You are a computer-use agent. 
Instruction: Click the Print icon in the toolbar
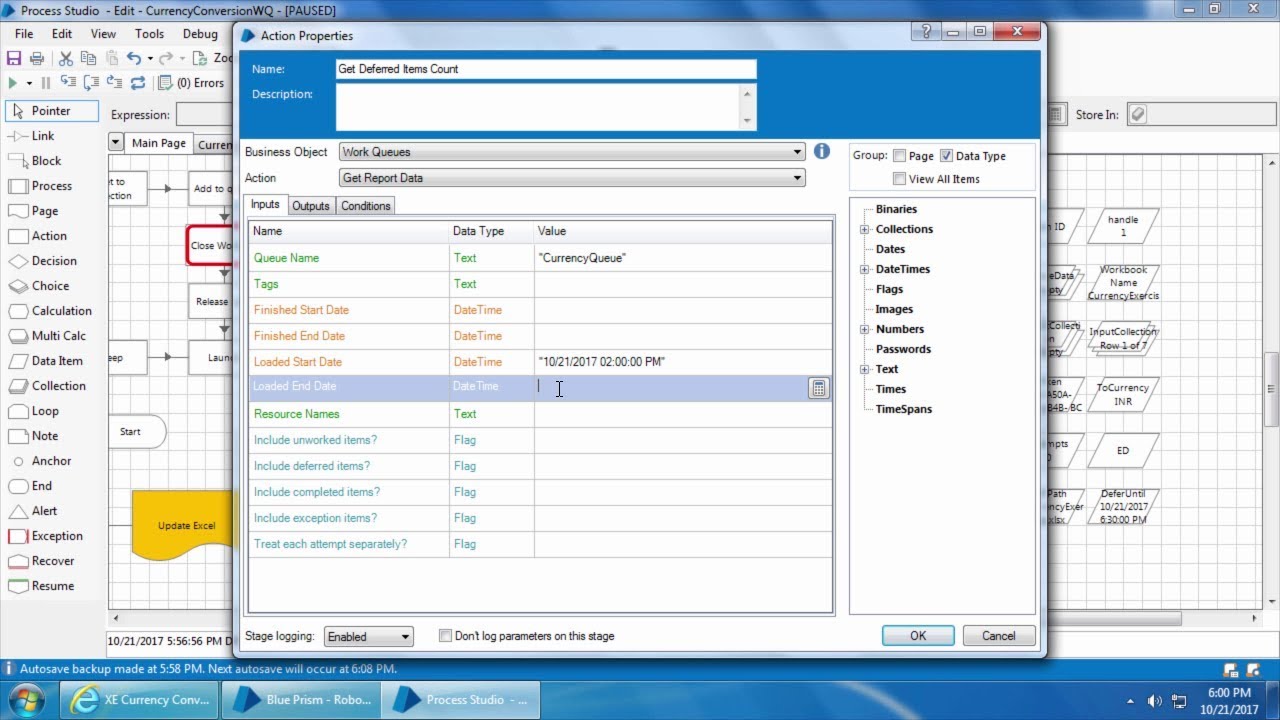point(37,59)
